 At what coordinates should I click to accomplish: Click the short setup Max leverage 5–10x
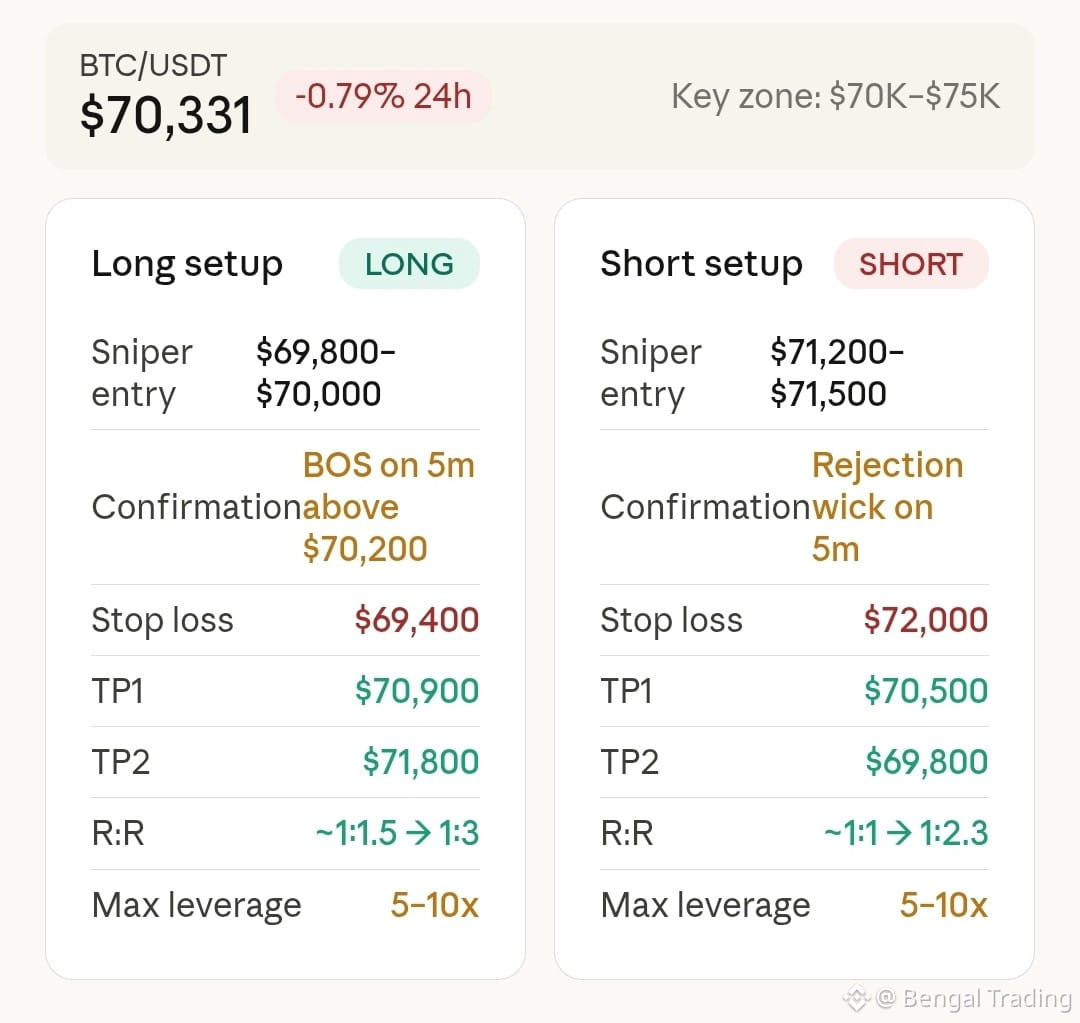pos(943,905)
